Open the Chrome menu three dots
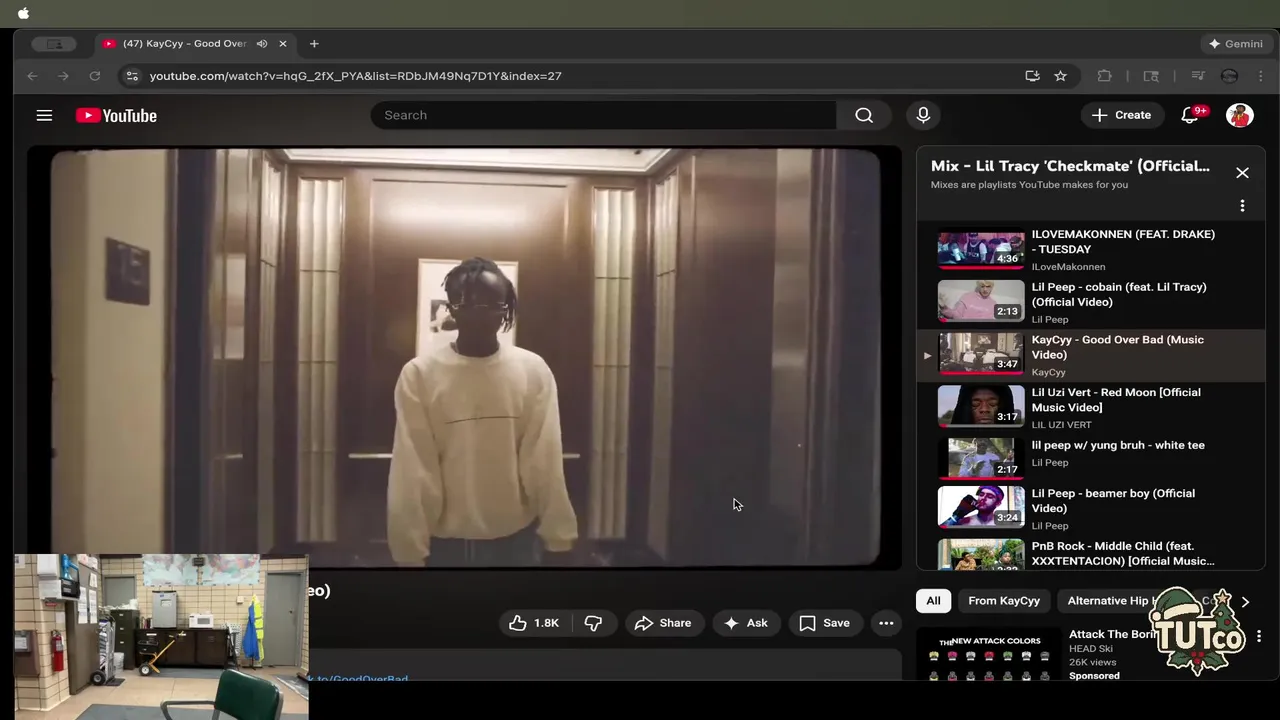Image resolution: width=1280 pixels, height=720 pixels. tap(1261, 76)
